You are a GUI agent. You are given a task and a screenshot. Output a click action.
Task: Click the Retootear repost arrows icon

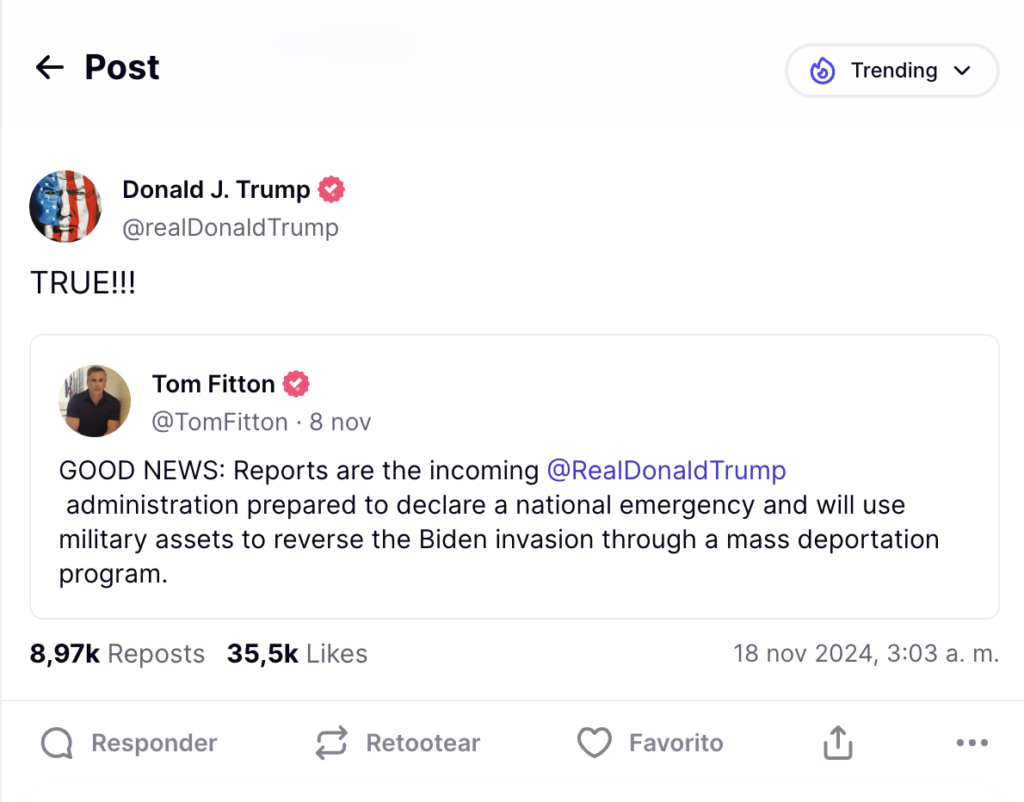(x=331, y=743)
